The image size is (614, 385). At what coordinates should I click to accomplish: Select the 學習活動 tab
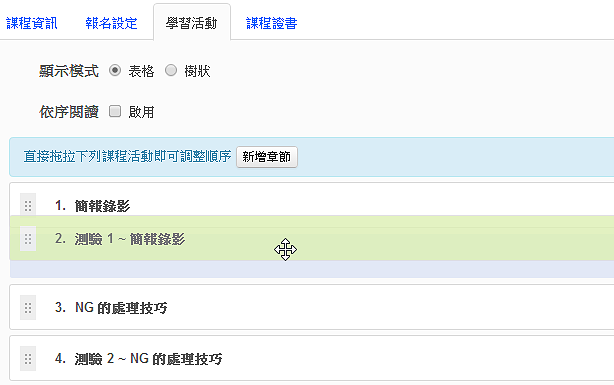tap(191, 23)
